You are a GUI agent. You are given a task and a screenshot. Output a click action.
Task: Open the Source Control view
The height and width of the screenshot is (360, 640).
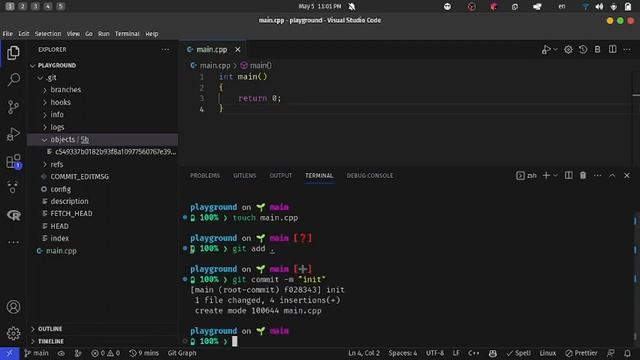[13, 107]
